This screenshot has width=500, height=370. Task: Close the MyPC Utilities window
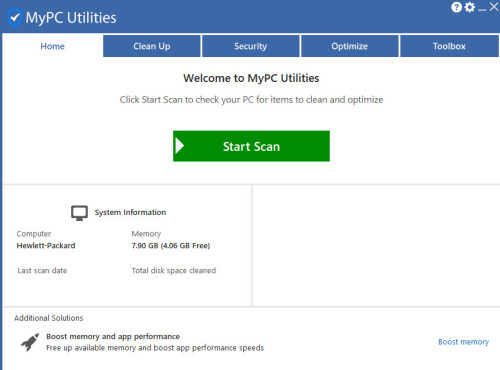(494, 7)
